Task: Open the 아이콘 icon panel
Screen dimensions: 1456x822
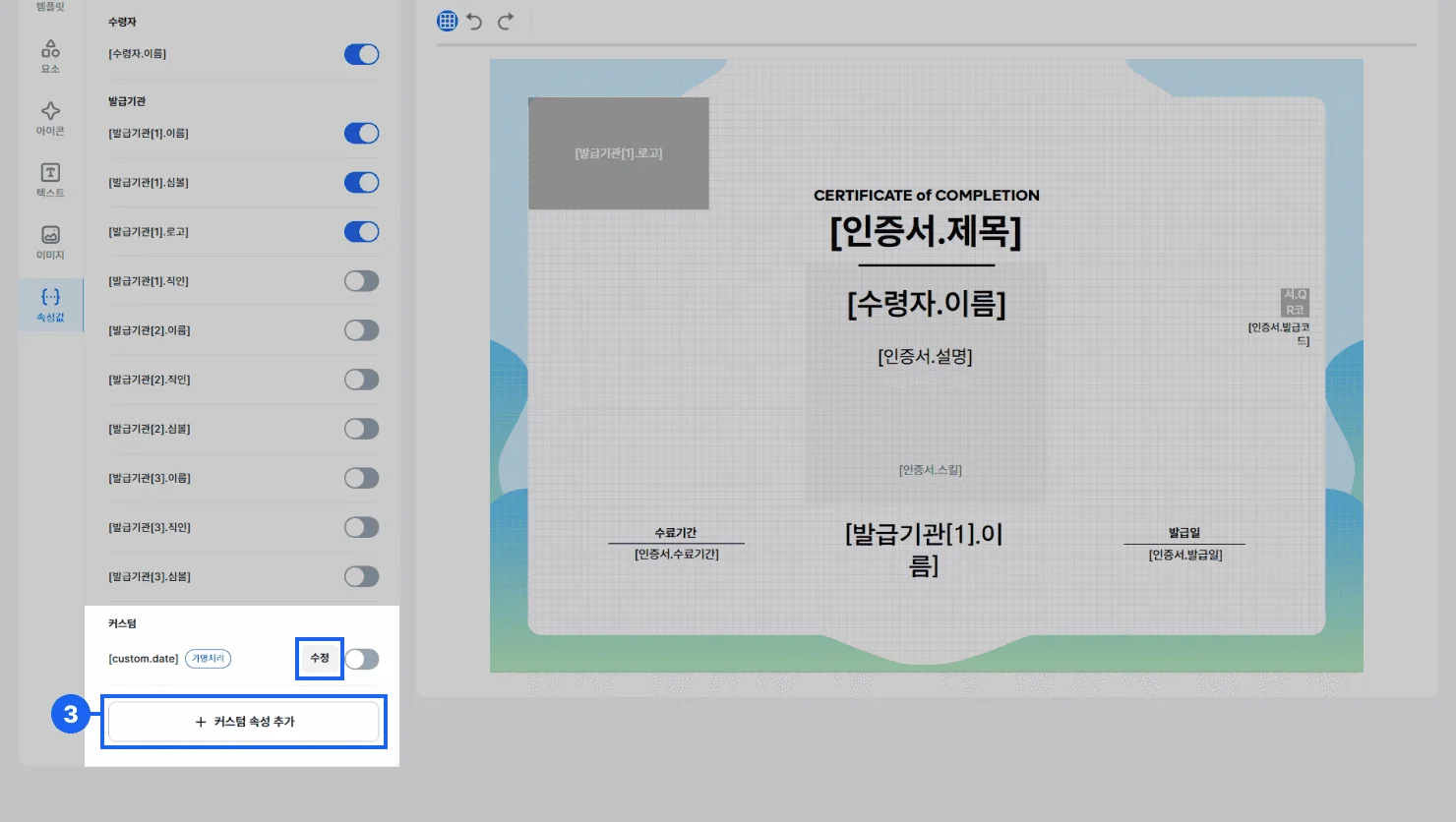Action: point(50,118)
